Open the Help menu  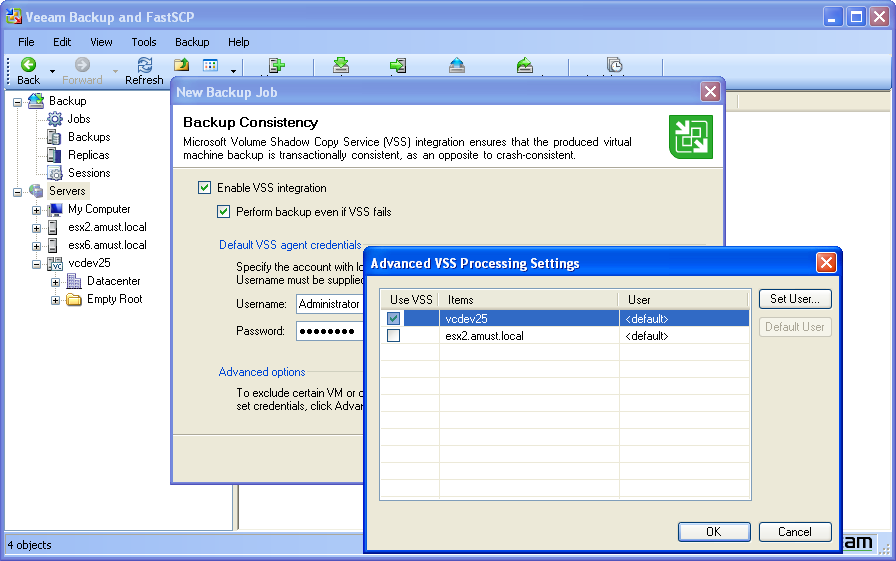[238, 42]
